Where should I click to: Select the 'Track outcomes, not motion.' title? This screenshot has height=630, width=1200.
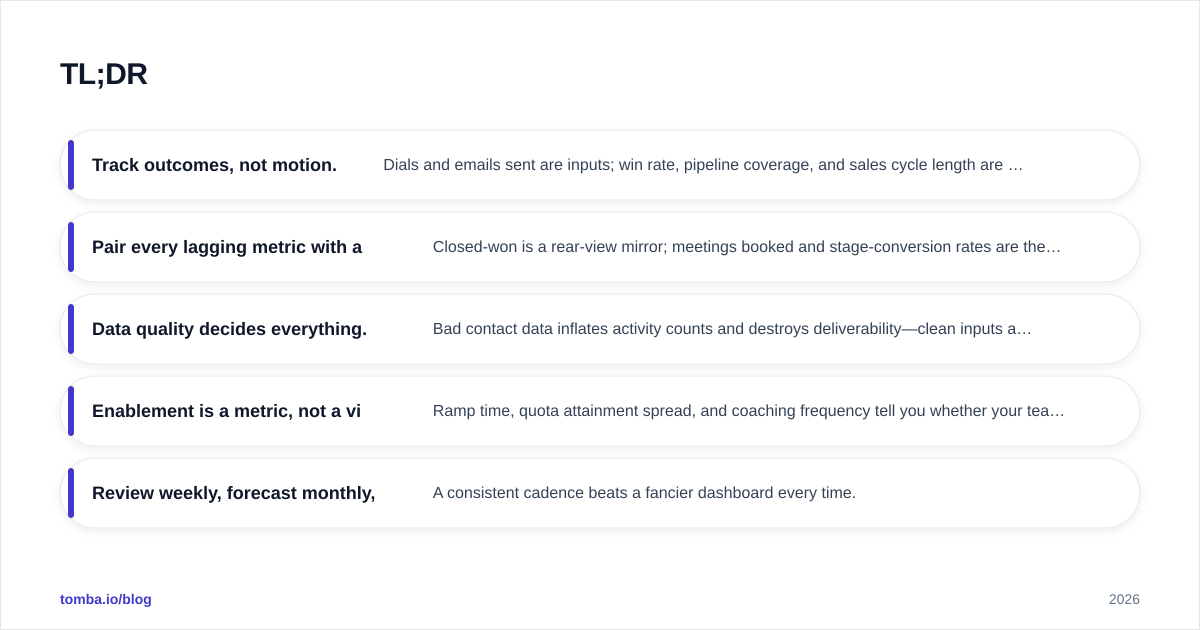point(214,165)
